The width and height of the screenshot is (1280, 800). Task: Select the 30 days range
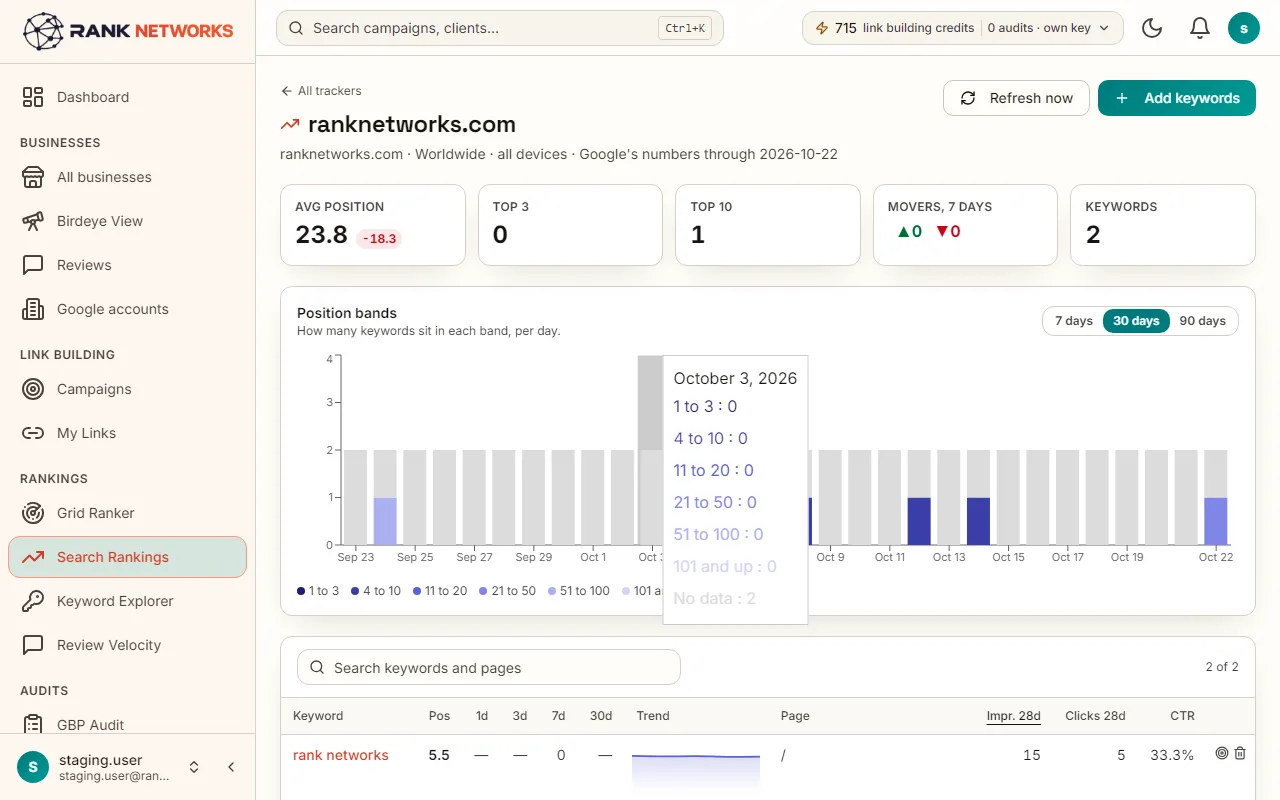[x=1136, y=321]
